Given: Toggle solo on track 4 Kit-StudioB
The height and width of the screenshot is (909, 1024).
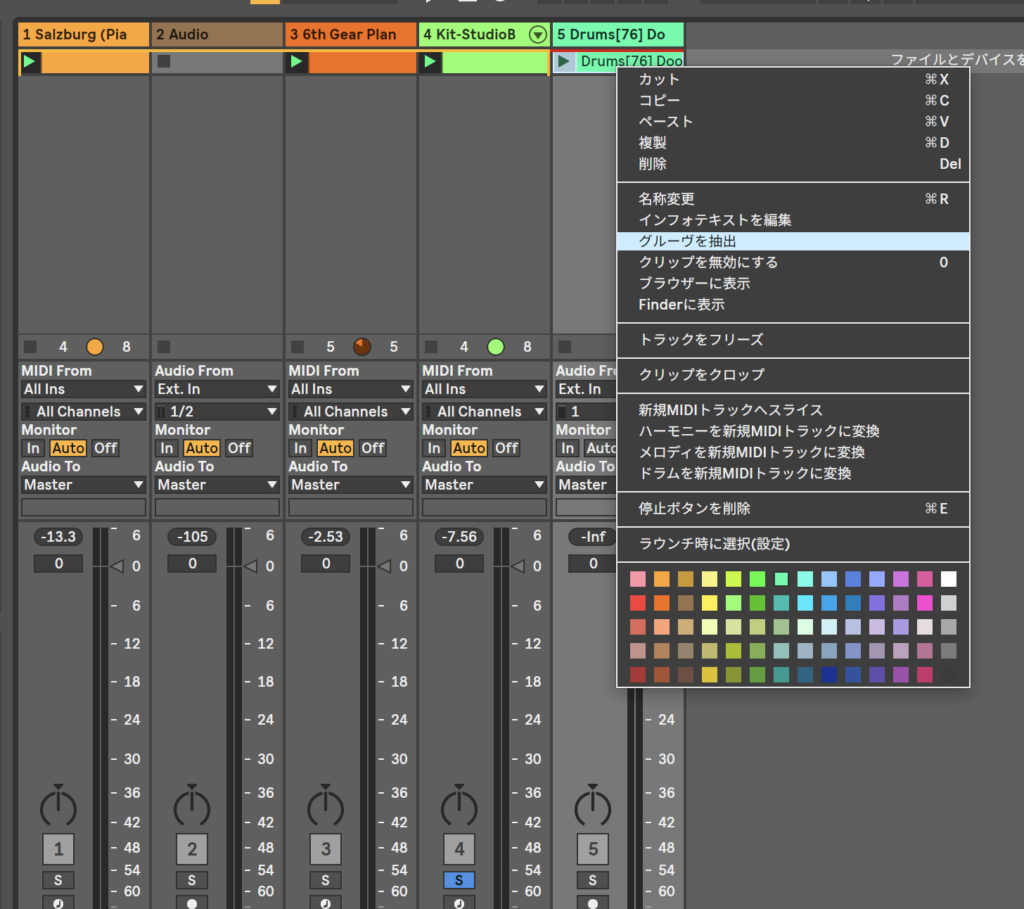Looking at the screenshot, I should [x=459, y=880].
